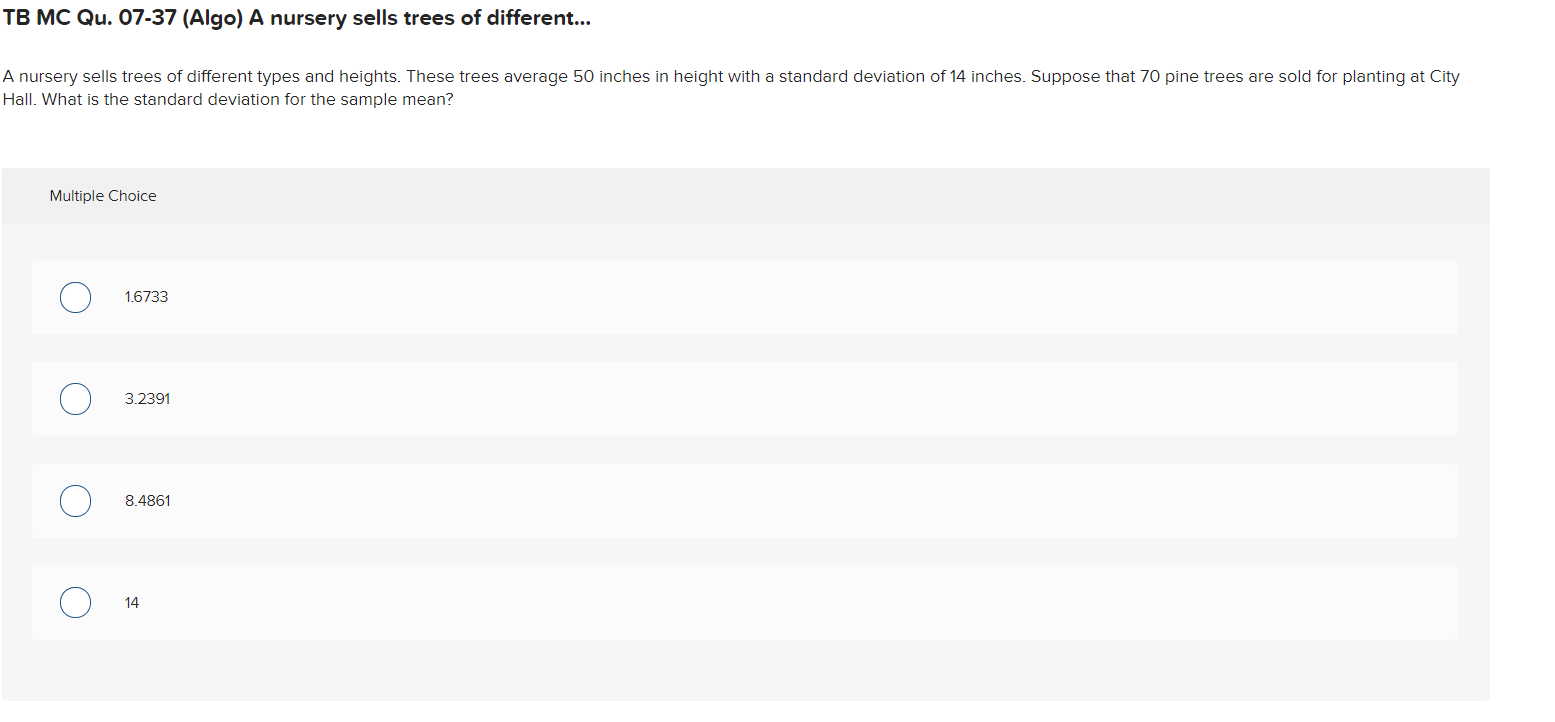
Task: Click the text label 8.4861
Action: click(x=147, y=500)
